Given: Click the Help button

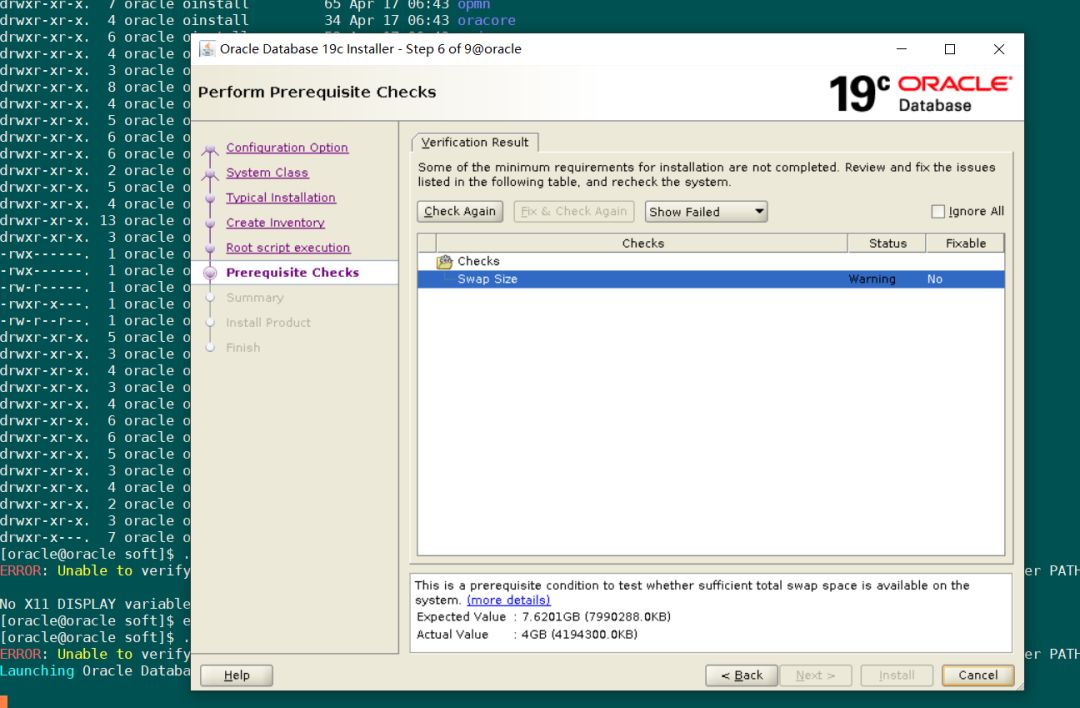Looking at the screenshot, I should coord(236,676).
